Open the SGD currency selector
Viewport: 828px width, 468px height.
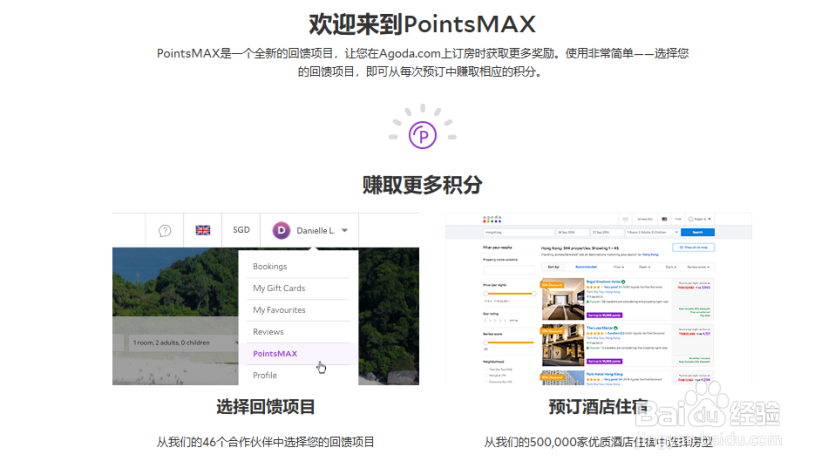click(x=241, y=230)
